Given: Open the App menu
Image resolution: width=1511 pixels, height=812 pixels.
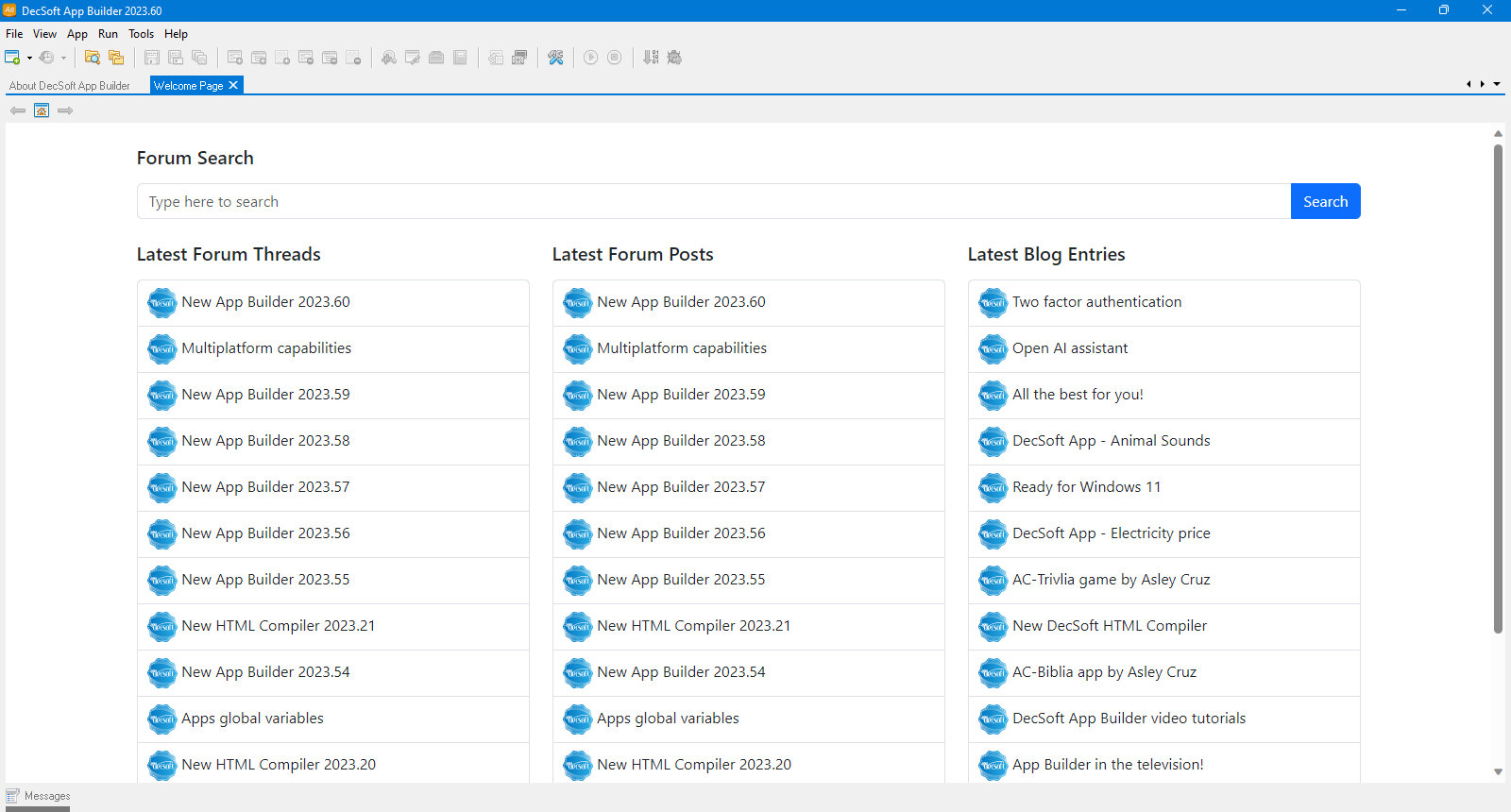Looking at the screenshot, I should (x=77, y=34).
